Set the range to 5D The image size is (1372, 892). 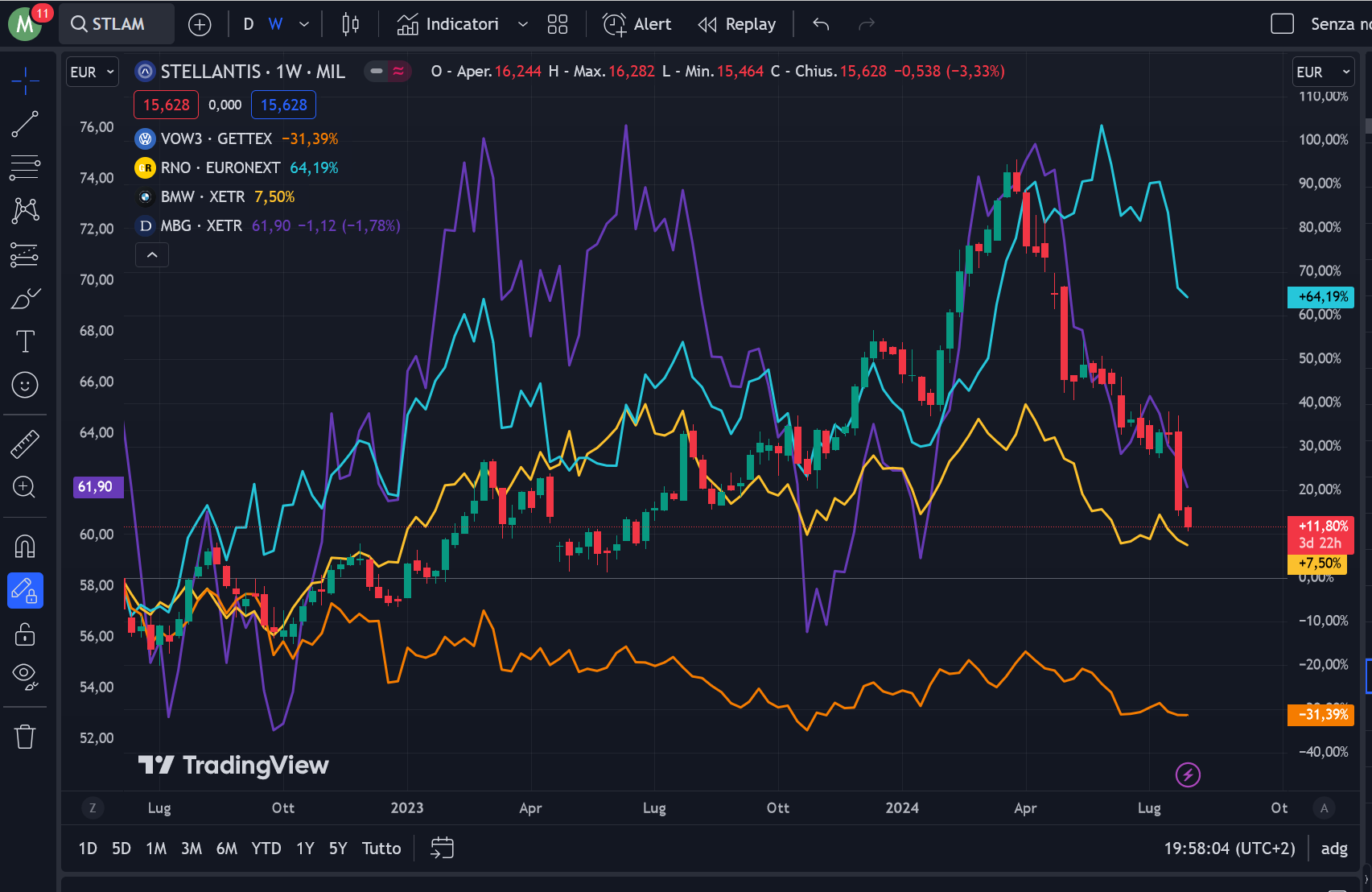[x=122, y=849]
